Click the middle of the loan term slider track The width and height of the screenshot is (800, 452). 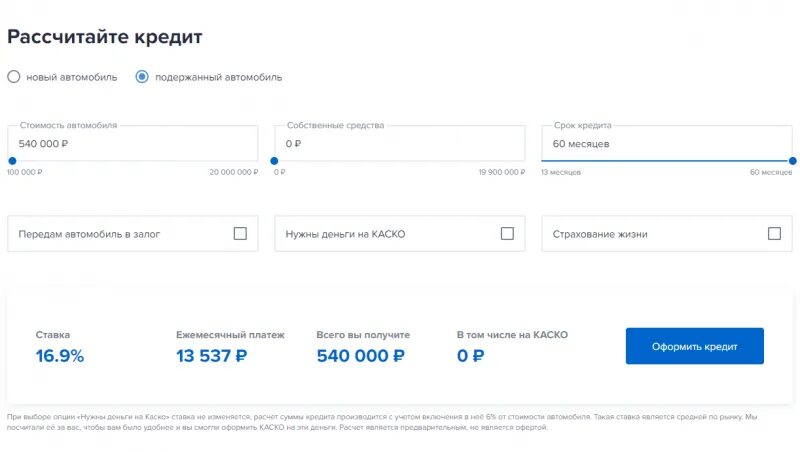click(x=667, y=161)
